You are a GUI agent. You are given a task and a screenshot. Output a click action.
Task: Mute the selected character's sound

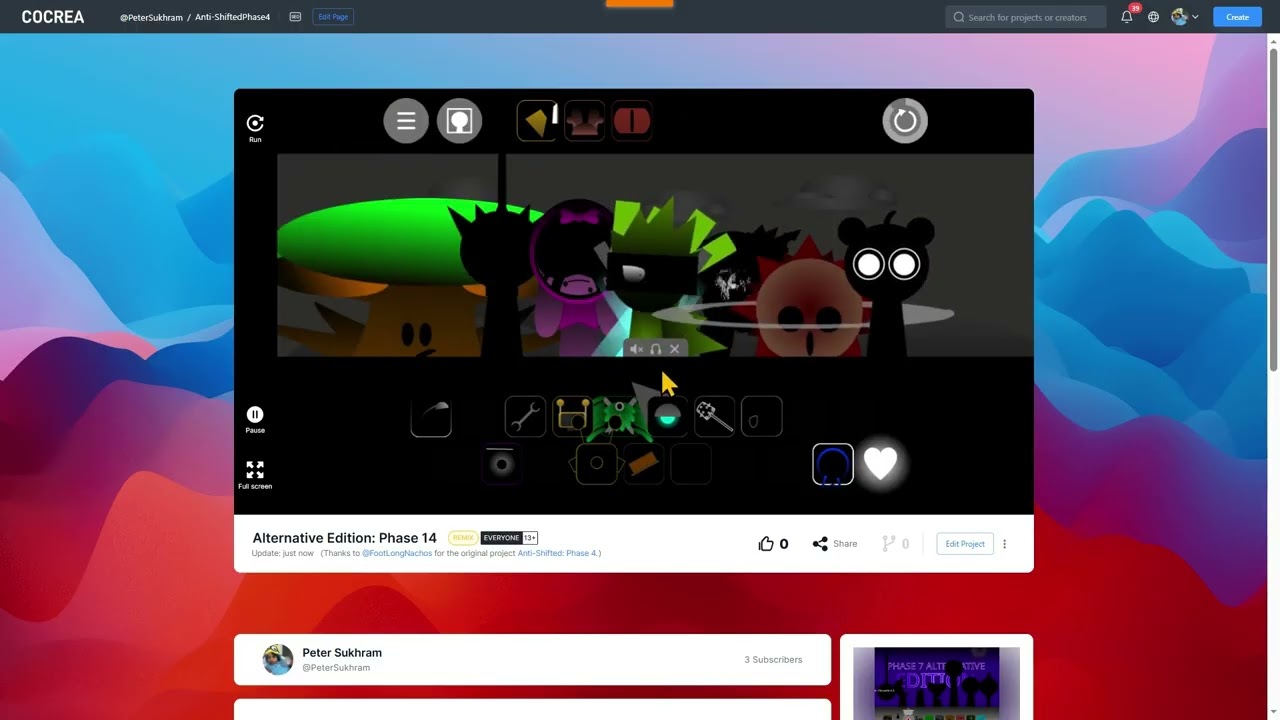[x=637, y=349]
